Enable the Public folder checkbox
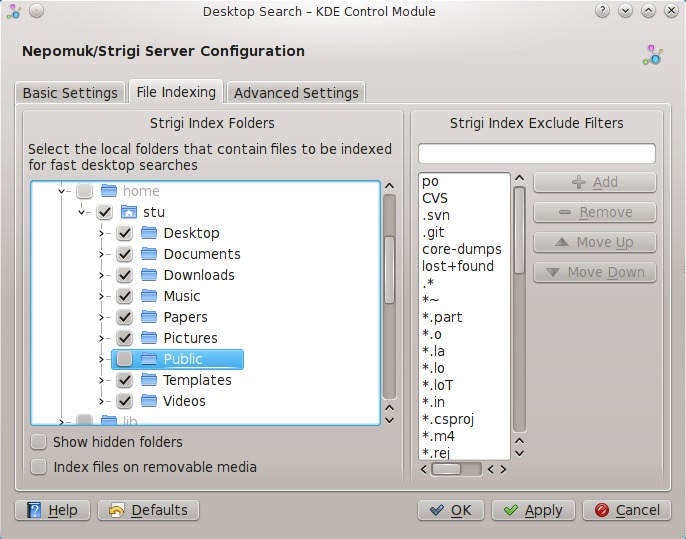Screen dimensions: 686x539 point(124,359)
